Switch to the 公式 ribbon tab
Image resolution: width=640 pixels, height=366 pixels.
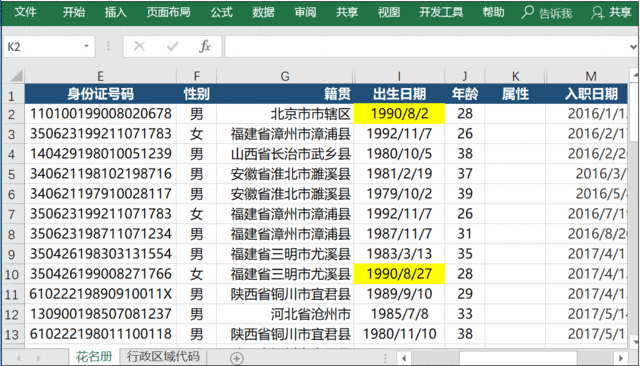(222, 12)
